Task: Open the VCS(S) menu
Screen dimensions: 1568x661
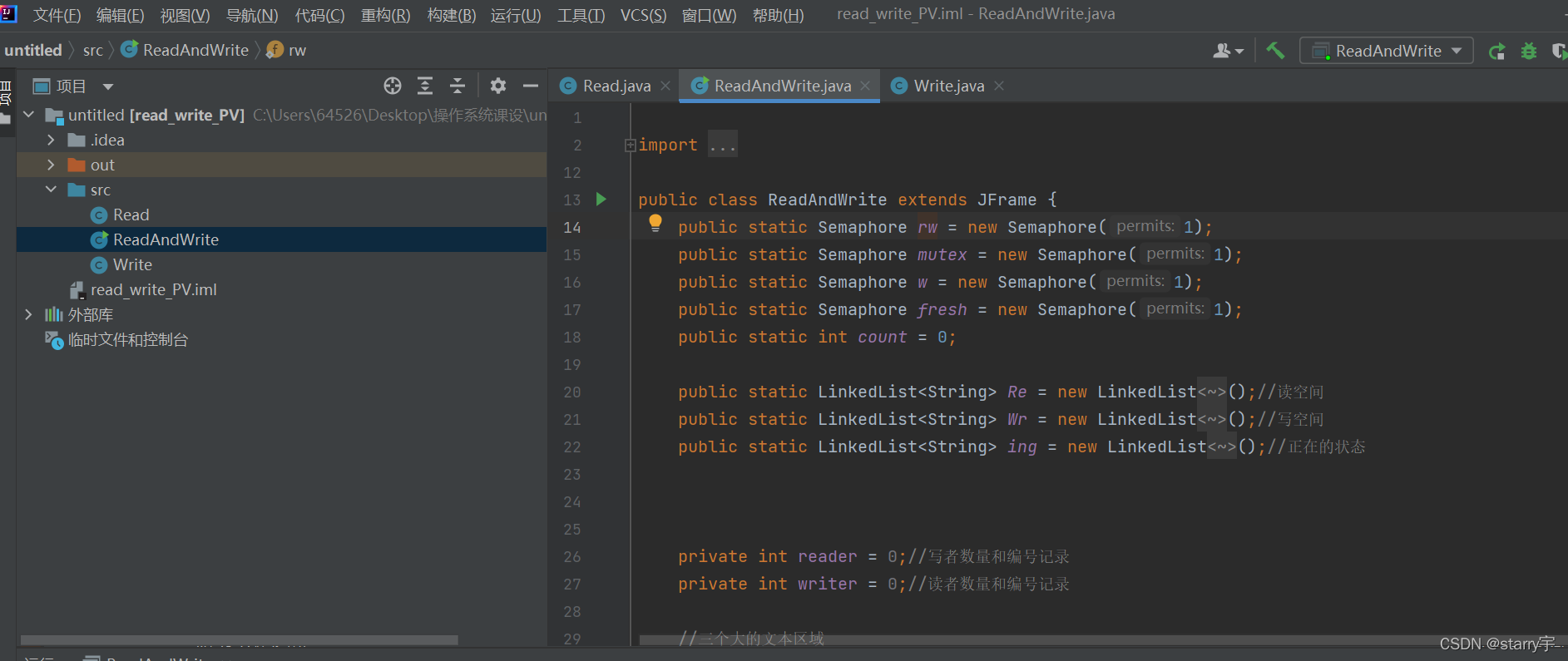Action: (x=643, y=15)
